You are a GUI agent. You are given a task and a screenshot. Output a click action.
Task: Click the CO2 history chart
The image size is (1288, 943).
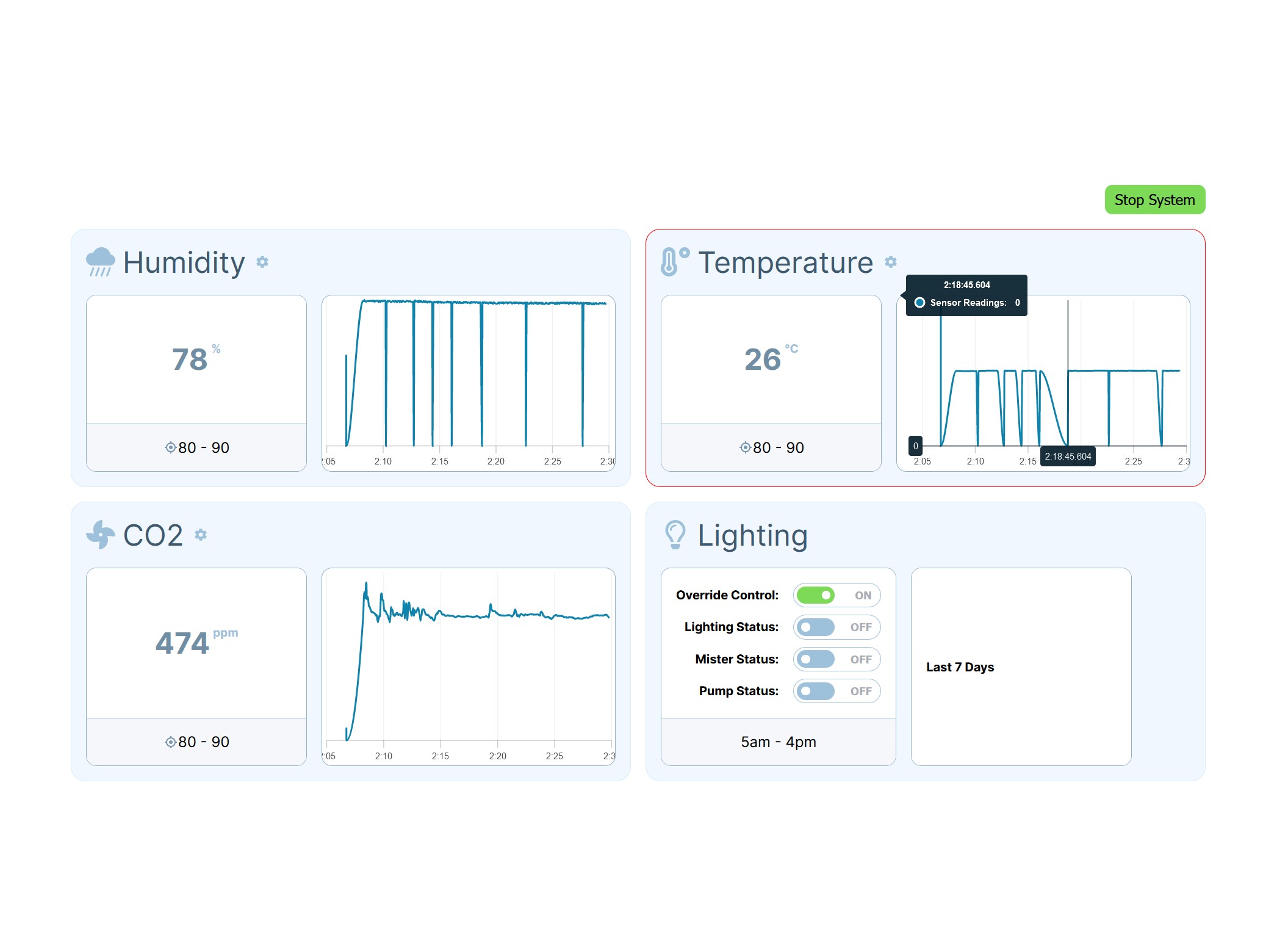click(x=468, y=666)
